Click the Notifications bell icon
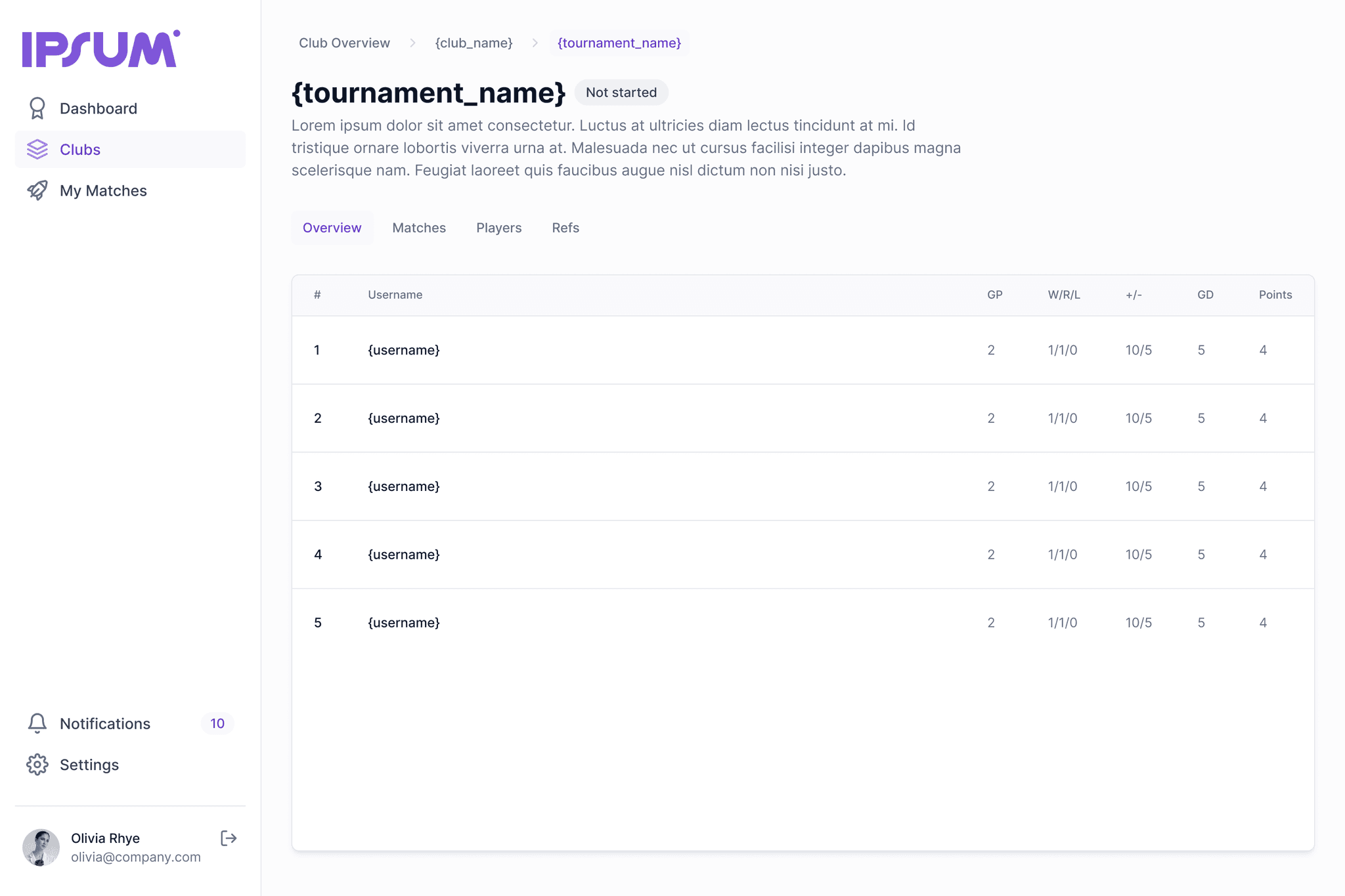This screenshot has width=1345, height=896. (x=37, y=723)
